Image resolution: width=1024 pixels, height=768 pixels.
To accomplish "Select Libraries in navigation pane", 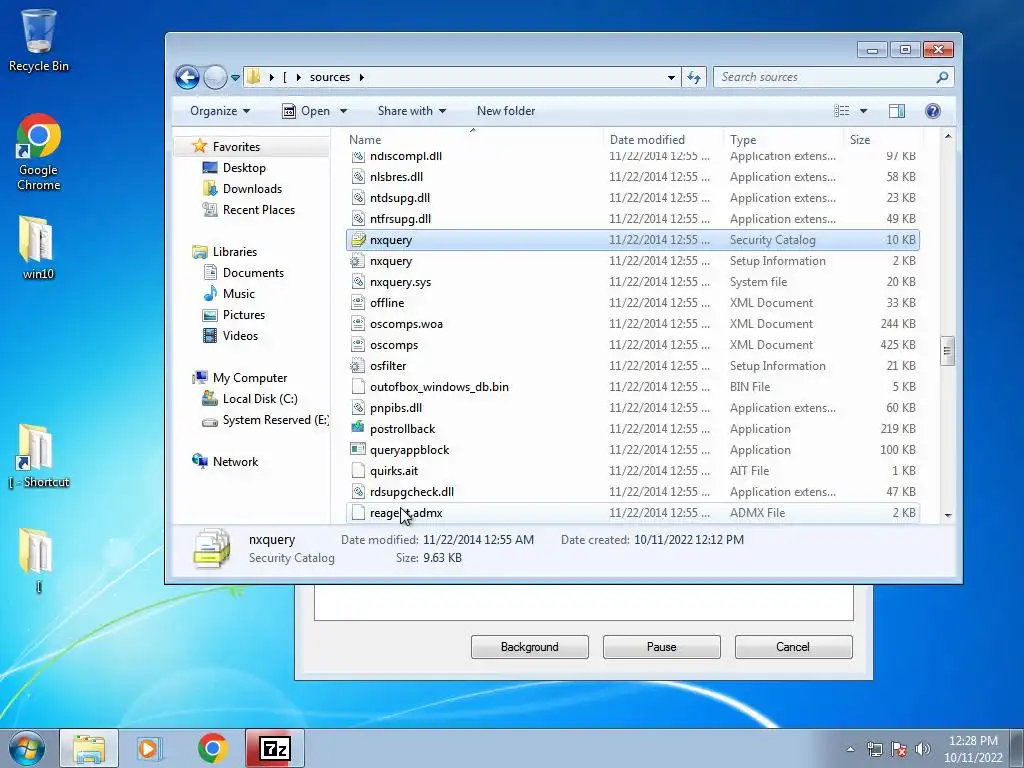I will point(234,252).
